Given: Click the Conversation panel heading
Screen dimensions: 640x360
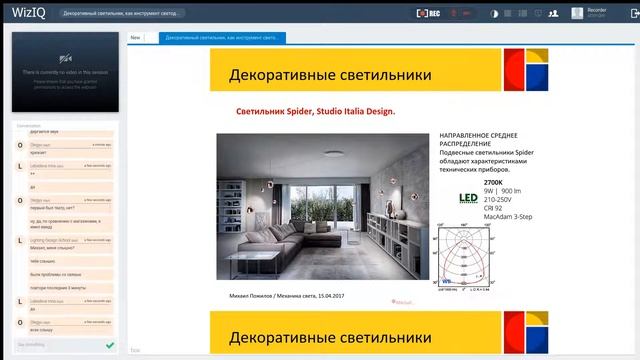Looking at the screenshot, I should [x=29, y=126].
